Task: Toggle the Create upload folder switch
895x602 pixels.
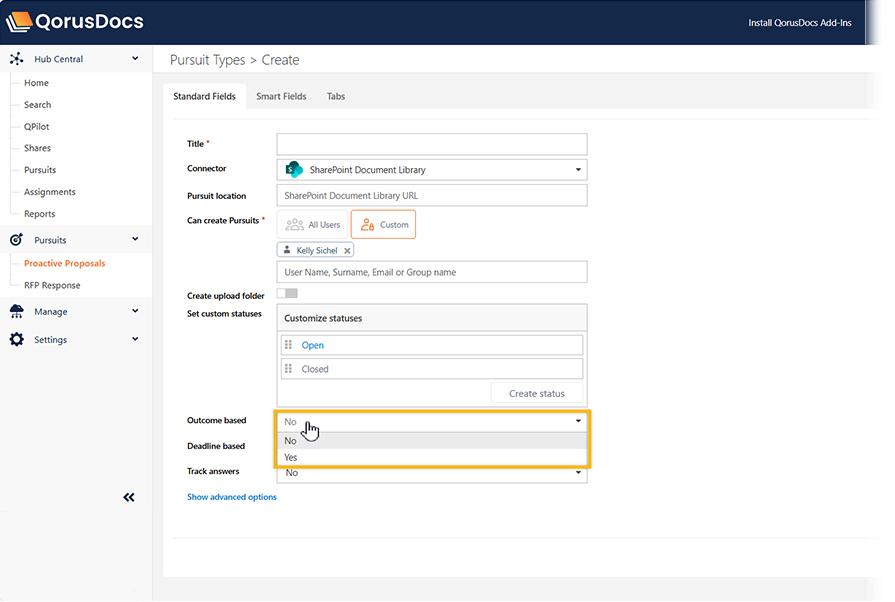Action: pos(287,294)
